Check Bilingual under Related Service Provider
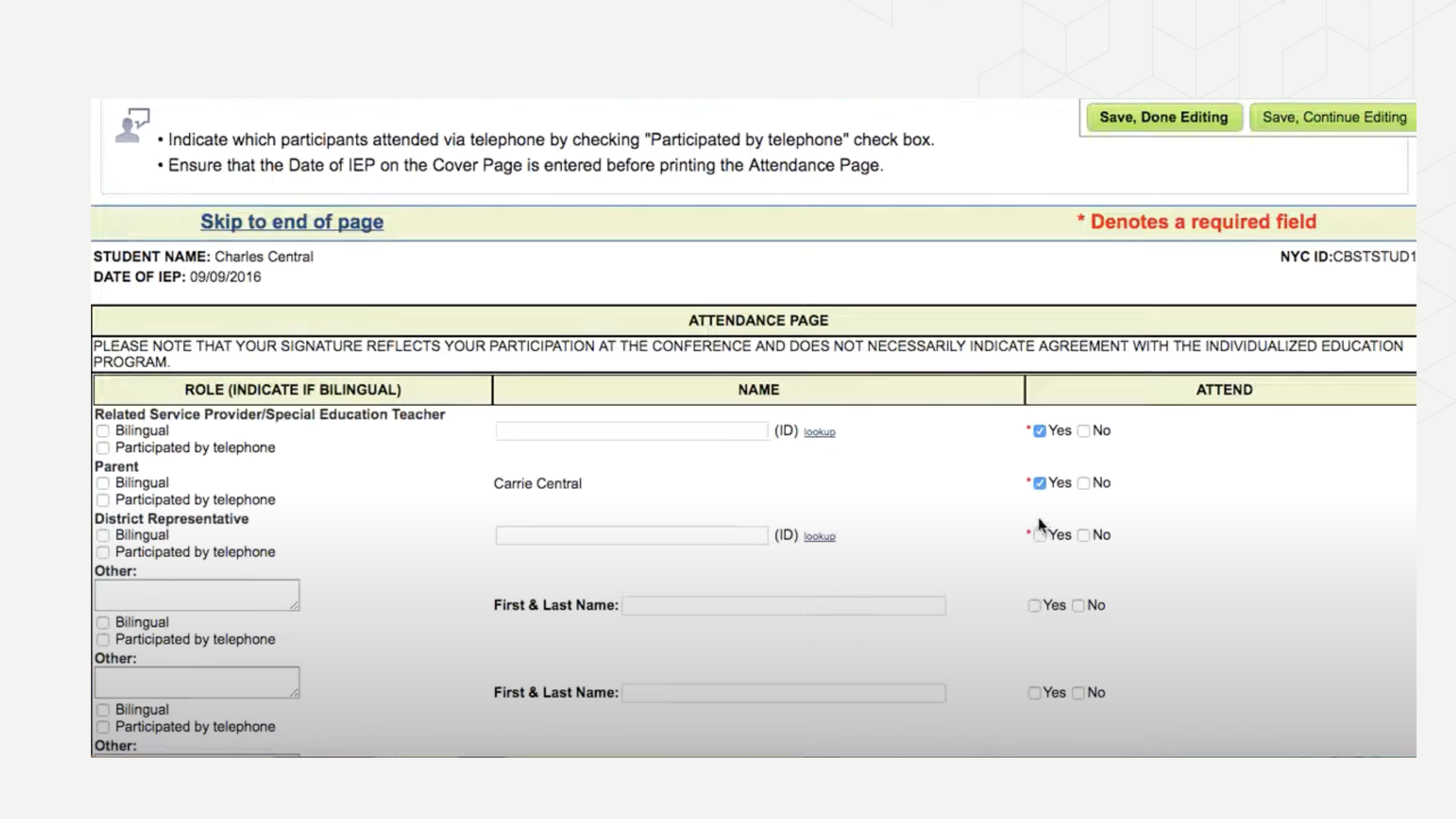The height and width of the screenshot is (819, 1456). 103,431
